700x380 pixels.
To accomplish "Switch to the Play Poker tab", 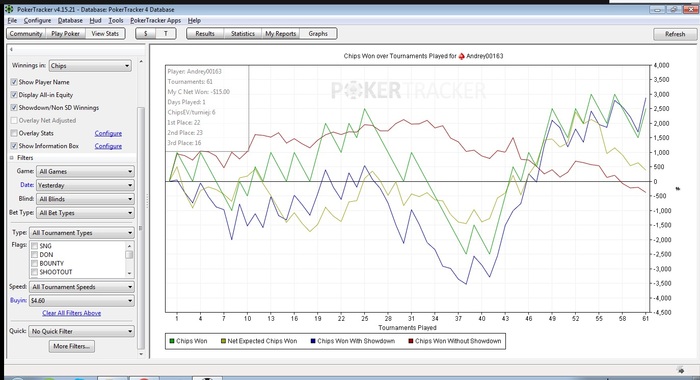I will coord(66,33).
